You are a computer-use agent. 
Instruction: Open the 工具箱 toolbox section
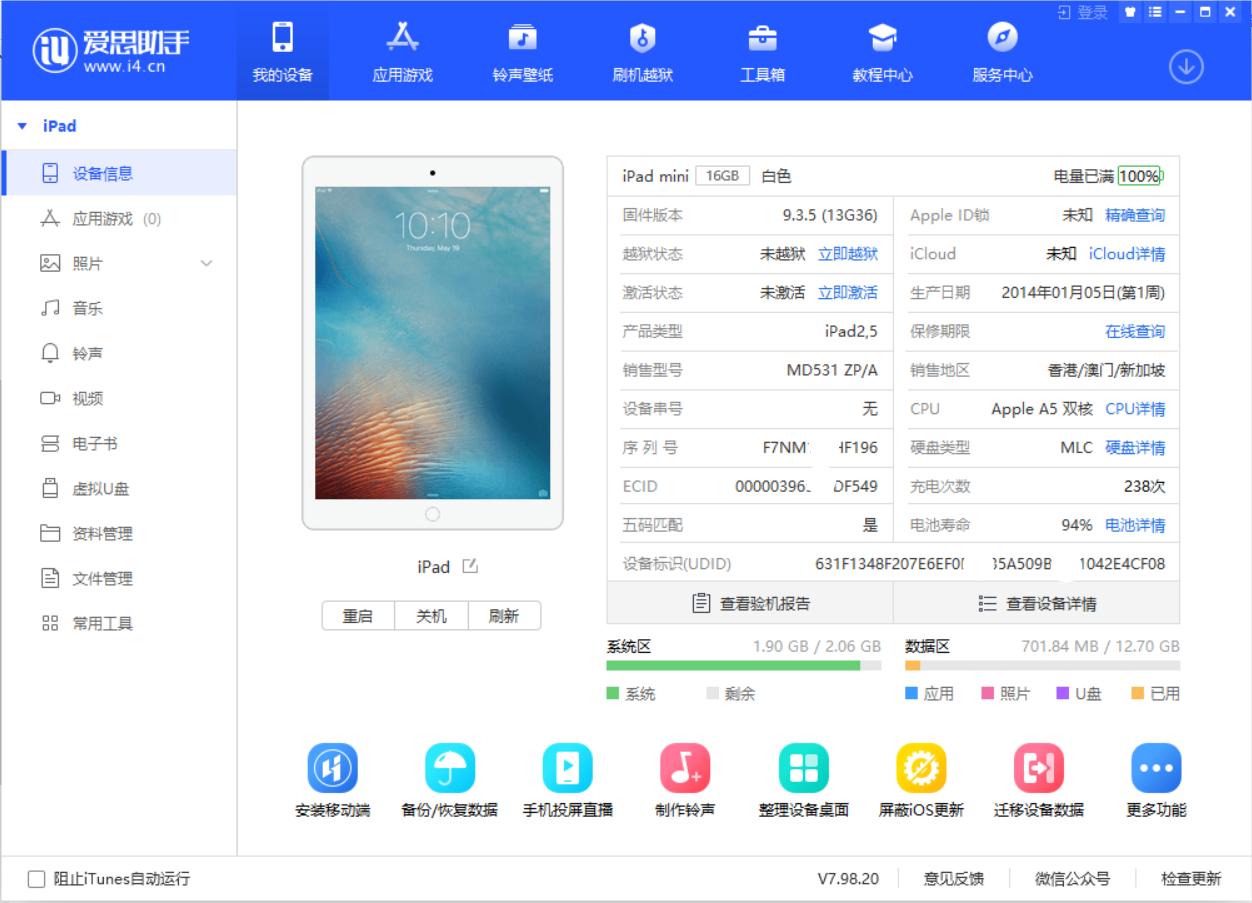762,50
